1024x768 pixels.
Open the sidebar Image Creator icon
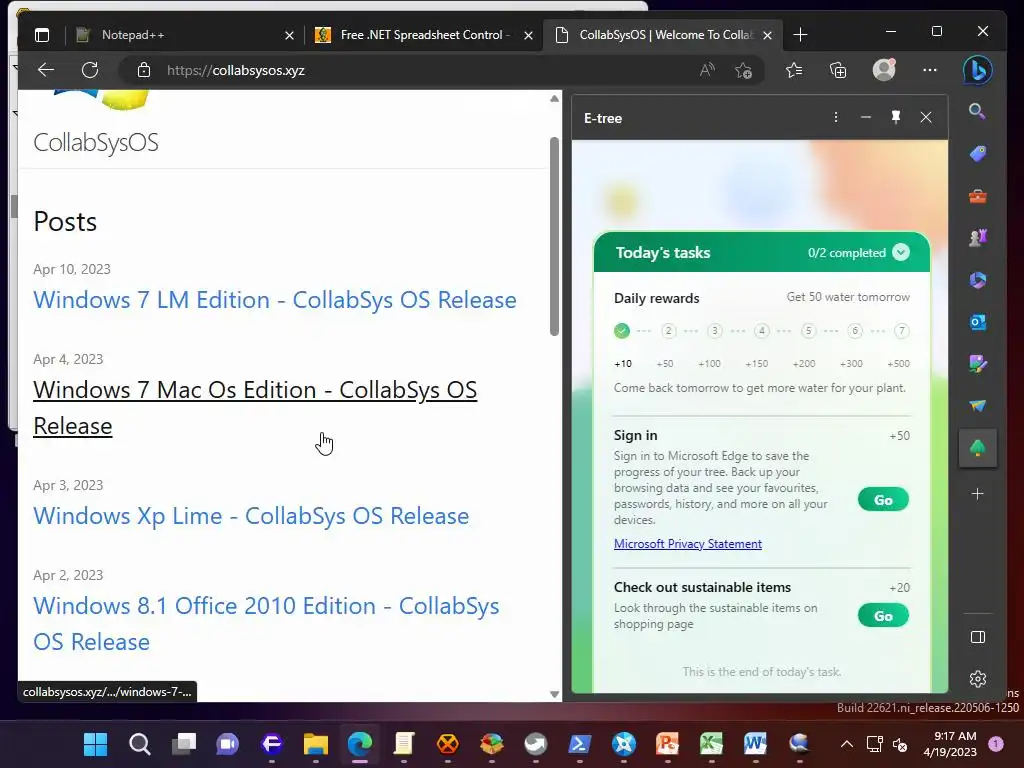point(978,364)
